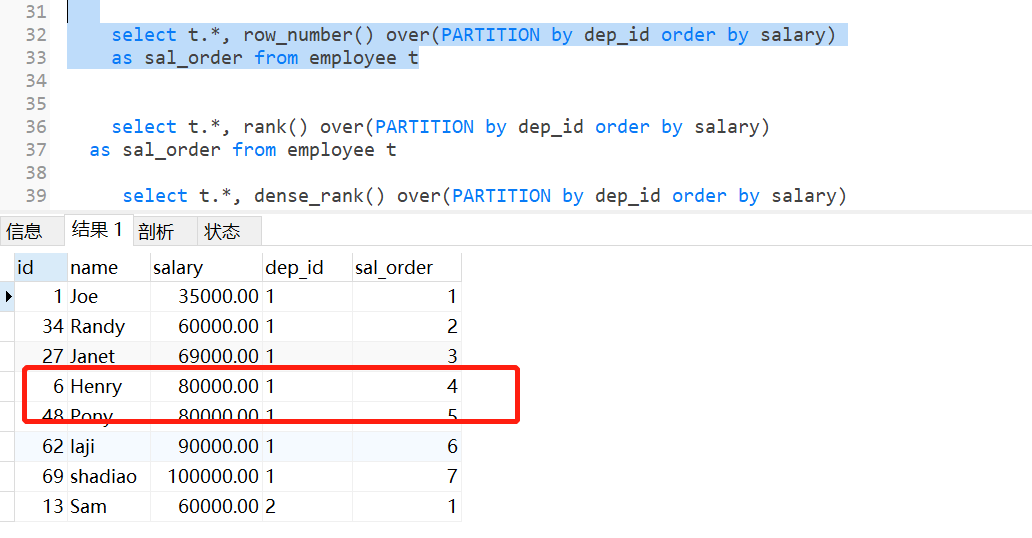Image resolution: width=1032 pixels, height=538 pixels.
Task: Click the sal_order column header
Action: point(407,267)
